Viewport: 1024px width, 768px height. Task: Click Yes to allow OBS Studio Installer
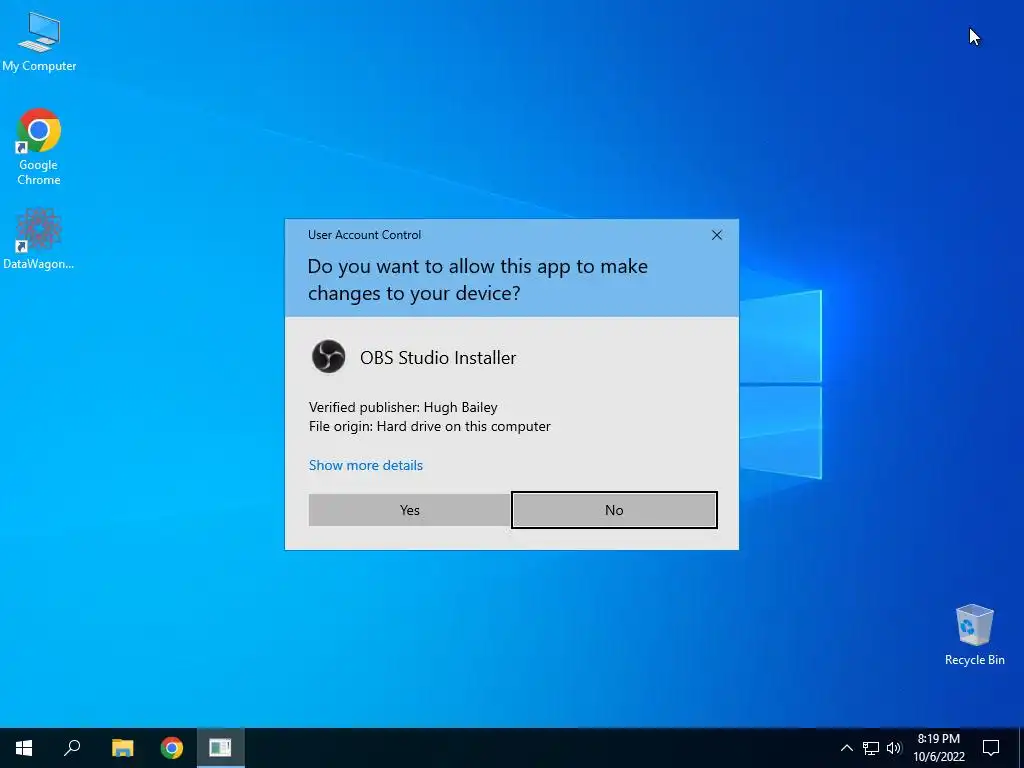(409, 510)
